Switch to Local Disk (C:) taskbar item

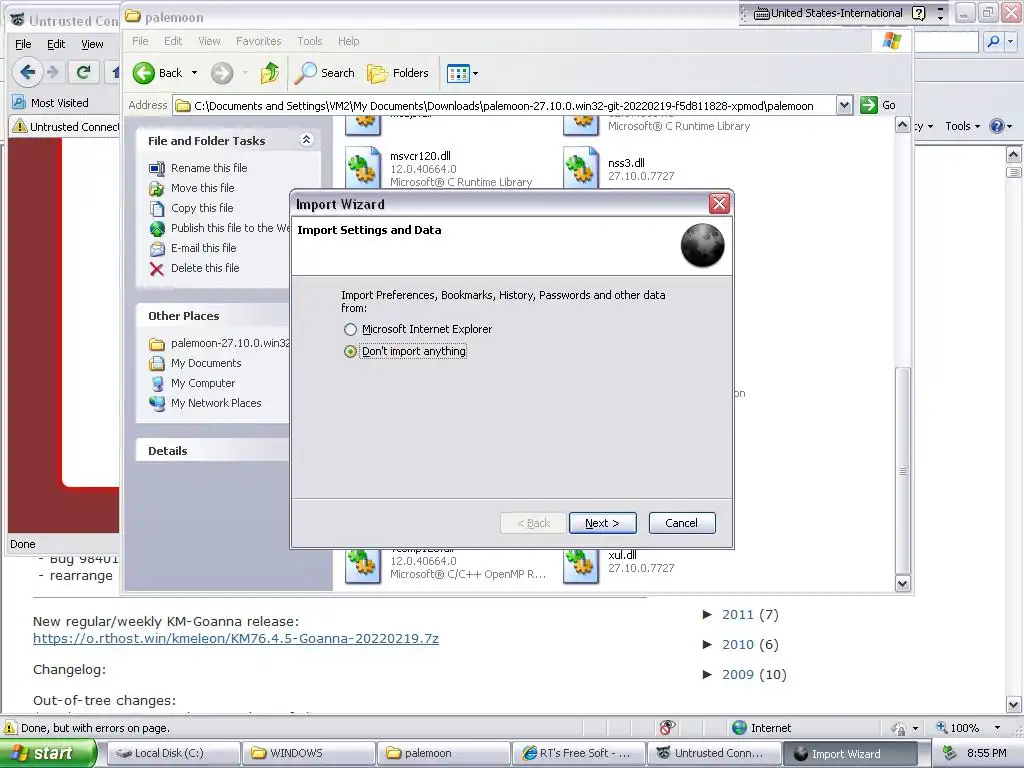172,753
